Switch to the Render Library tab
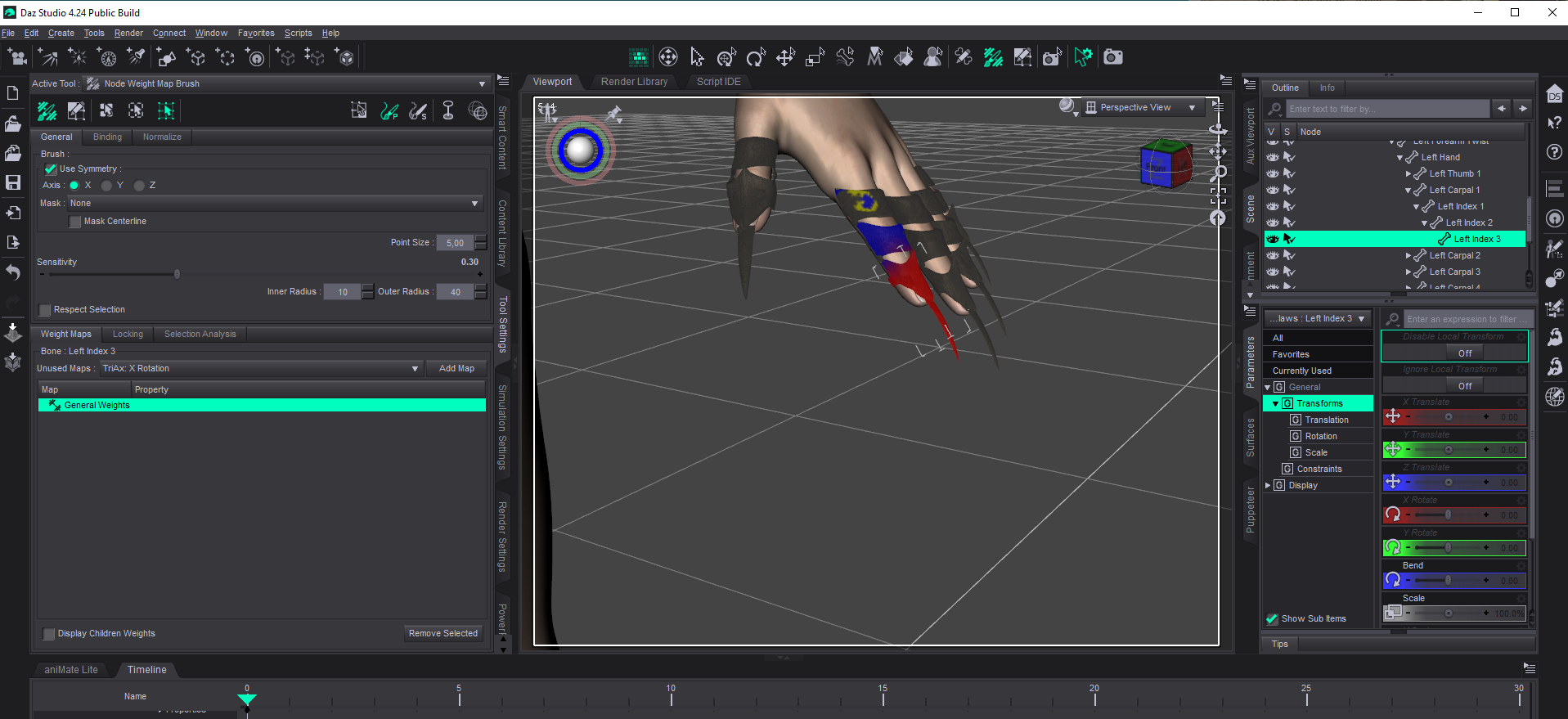1568x719 pixels. click(634, 82)
